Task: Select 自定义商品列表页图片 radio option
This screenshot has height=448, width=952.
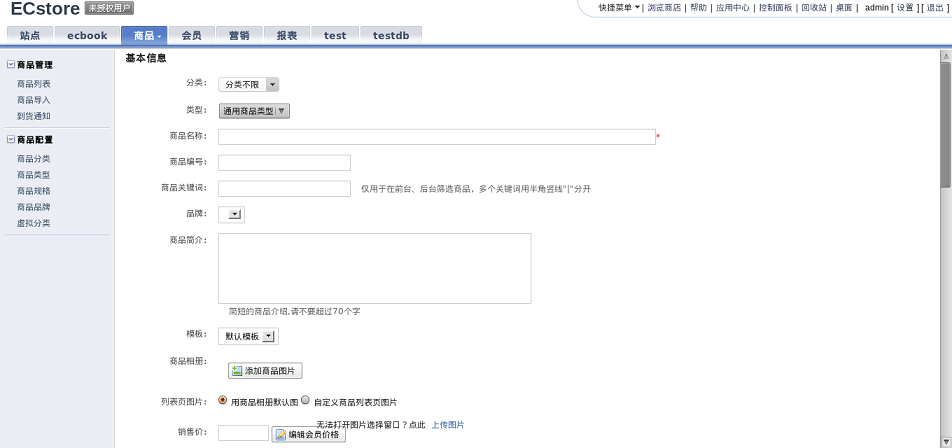Action: click(x=306, y=400)
